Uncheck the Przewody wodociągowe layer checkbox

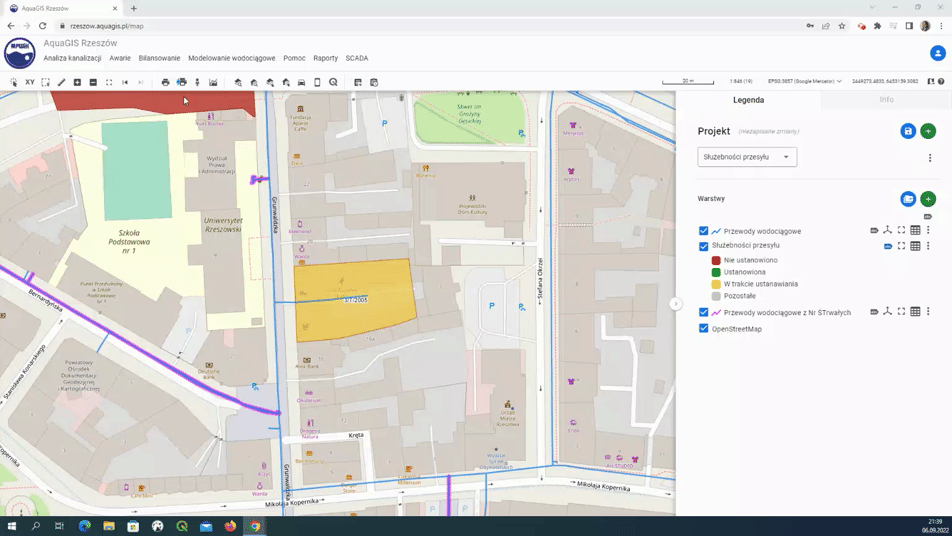click(x=704, y=231)
